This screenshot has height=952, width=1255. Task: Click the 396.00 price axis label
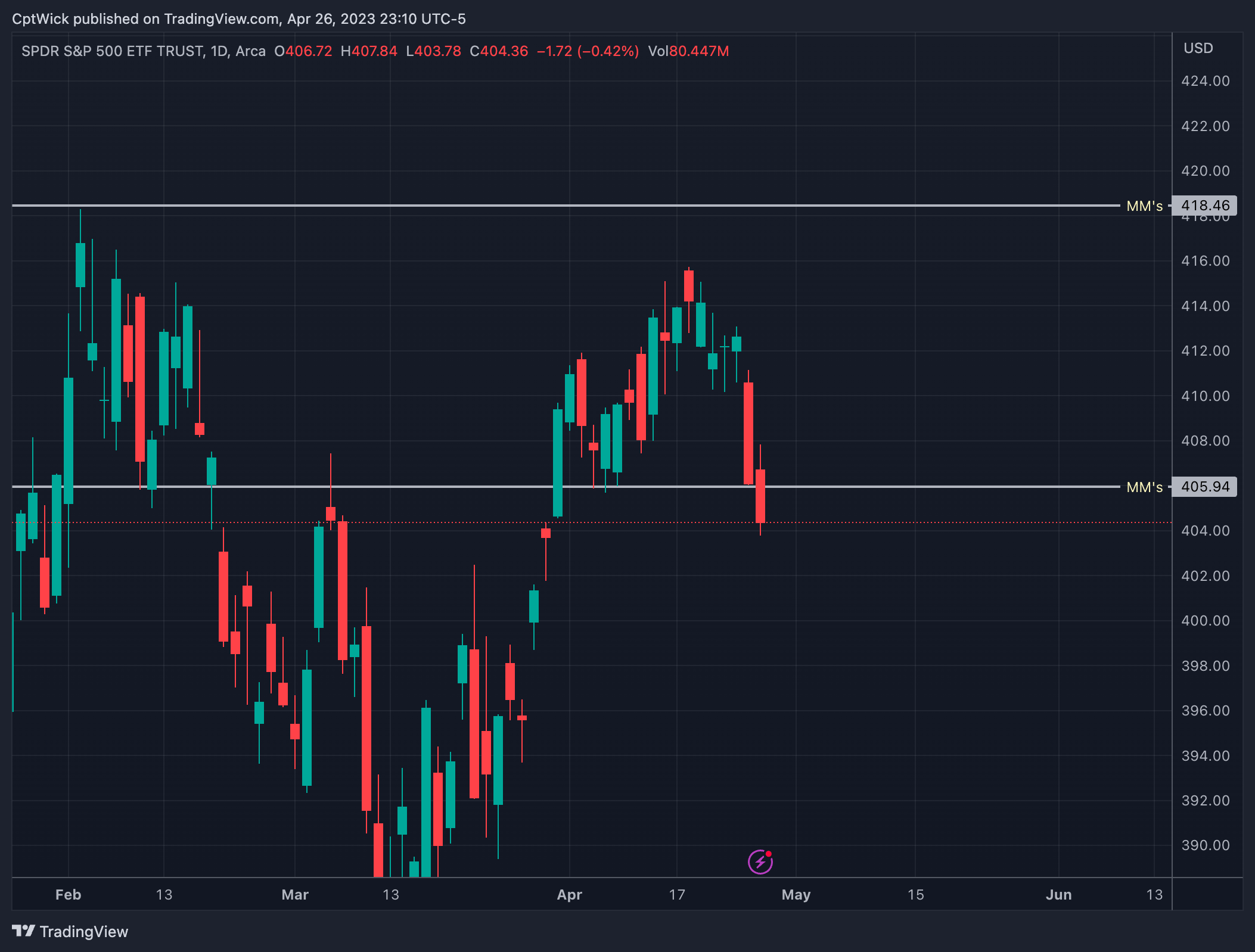(1206, 711)
